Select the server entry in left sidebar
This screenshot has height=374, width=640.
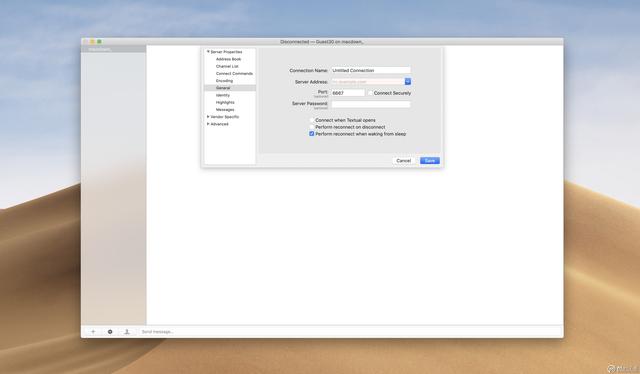(x=113, y=49)
